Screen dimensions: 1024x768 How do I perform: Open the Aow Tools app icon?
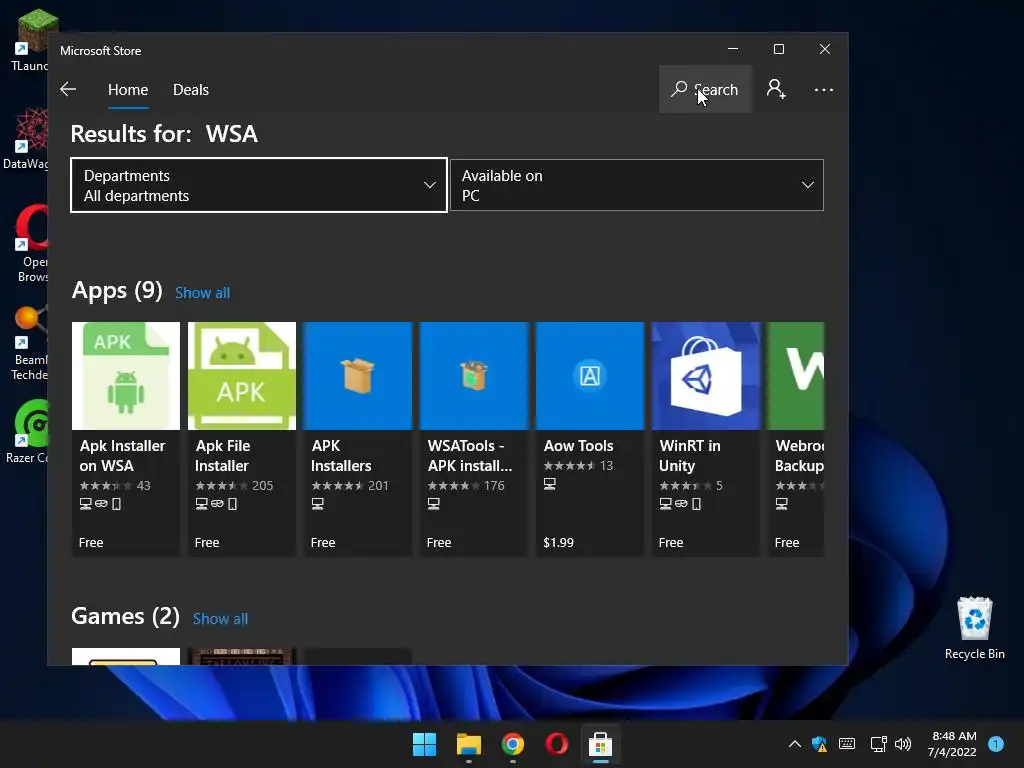point(590,376)
